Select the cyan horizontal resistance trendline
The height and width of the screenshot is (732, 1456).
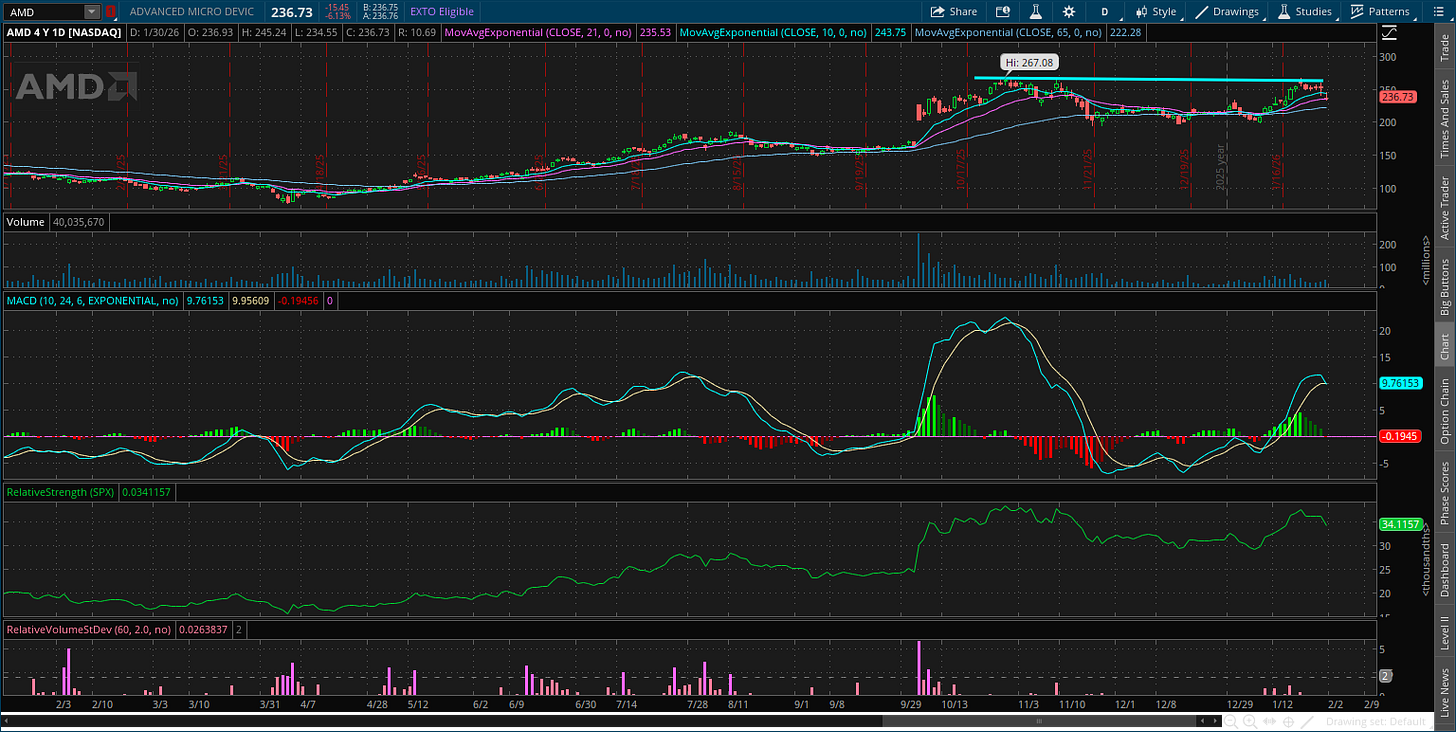pyautogui.click(x=1148, y=79)
